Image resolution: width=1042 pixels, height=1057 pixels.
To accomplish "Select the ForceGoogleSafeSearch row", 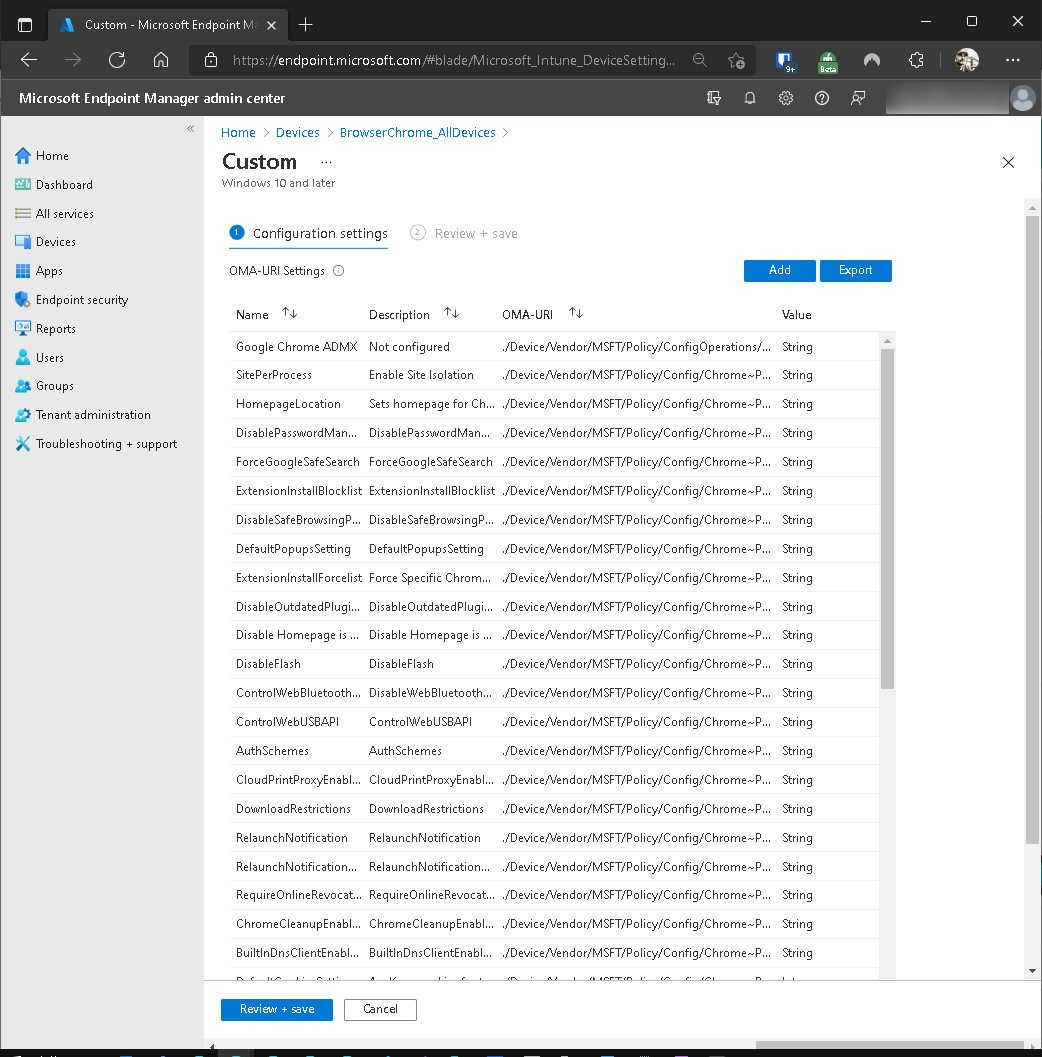I will (x=554, y=462).
